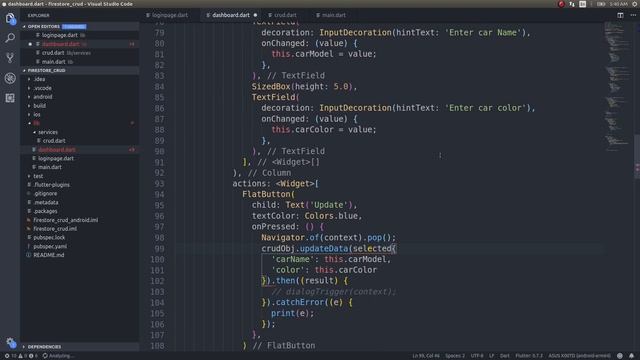
Task: Click the line and column indicator in status bar
Action: [425, 356]
